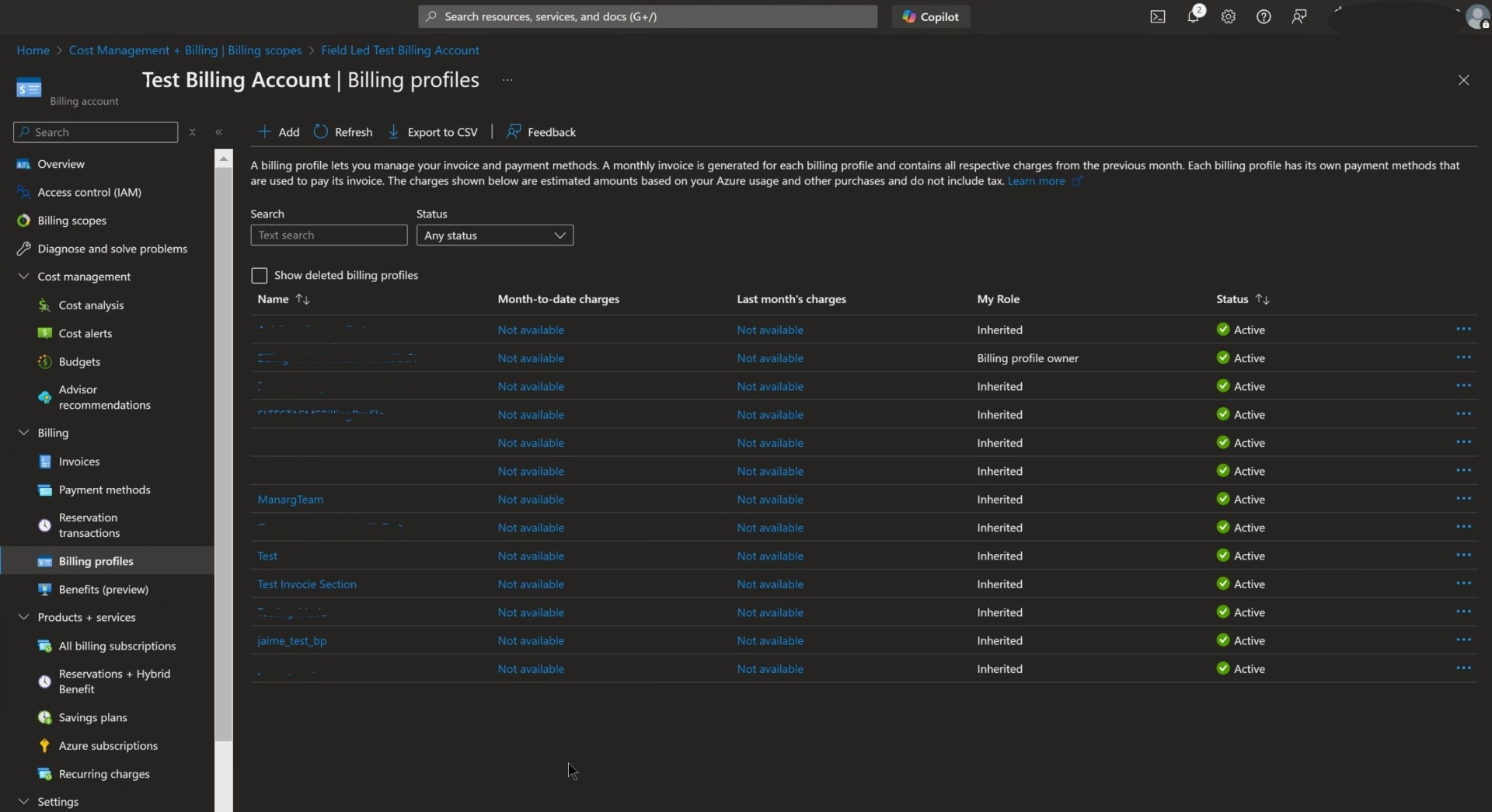Open Invoices

coord(78,462)
